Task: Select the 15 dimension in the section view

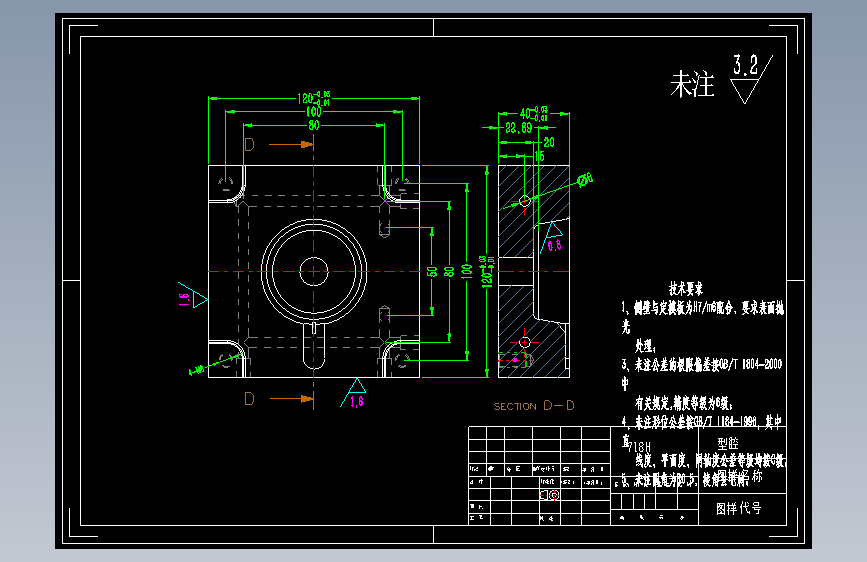Action: 539,157
